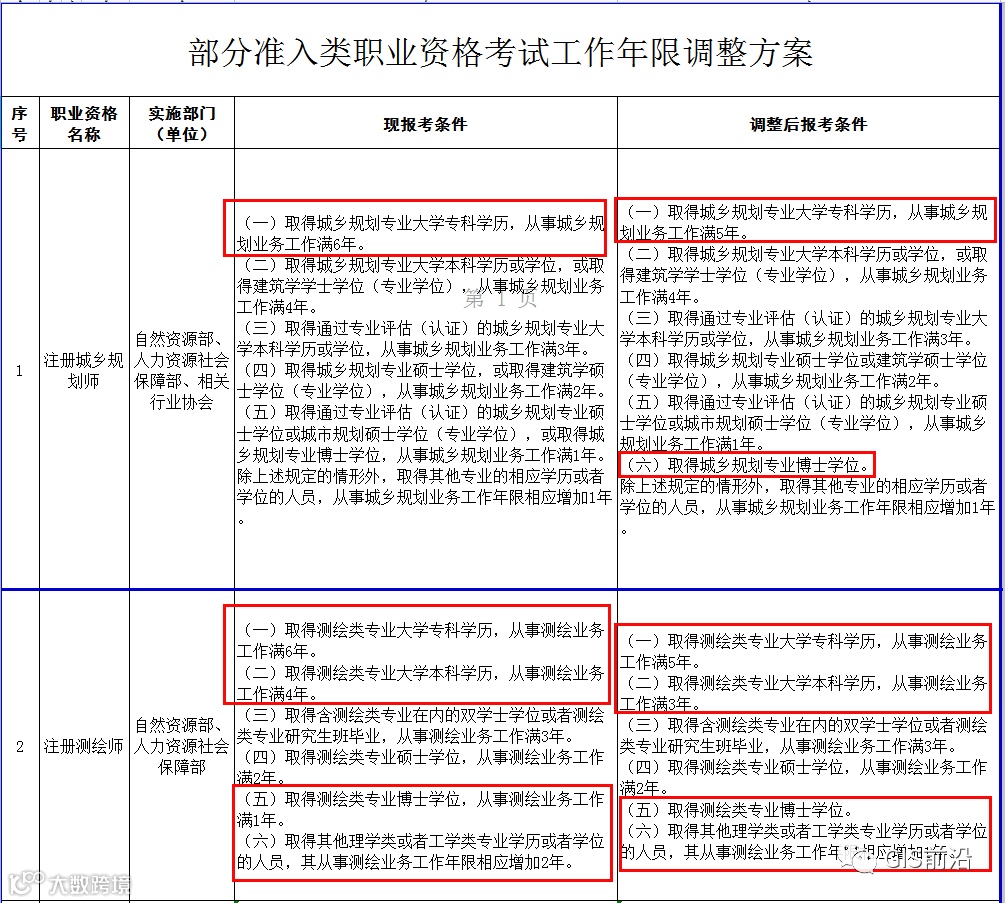Click current item （一）测绘类专科 工作满6年

421,640
